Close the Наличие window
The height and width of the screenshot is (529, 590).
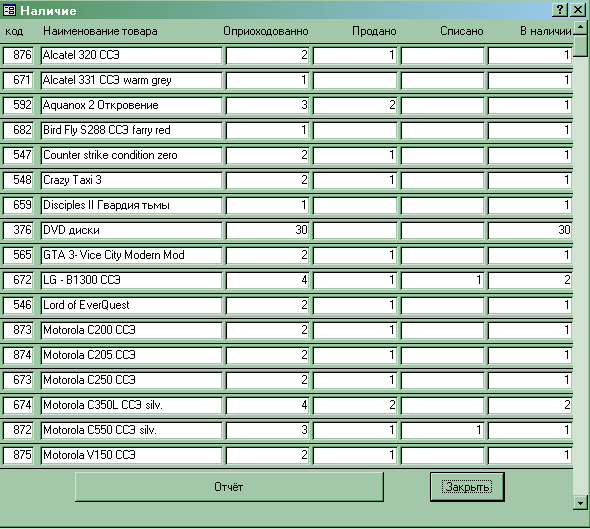(578, 10)
